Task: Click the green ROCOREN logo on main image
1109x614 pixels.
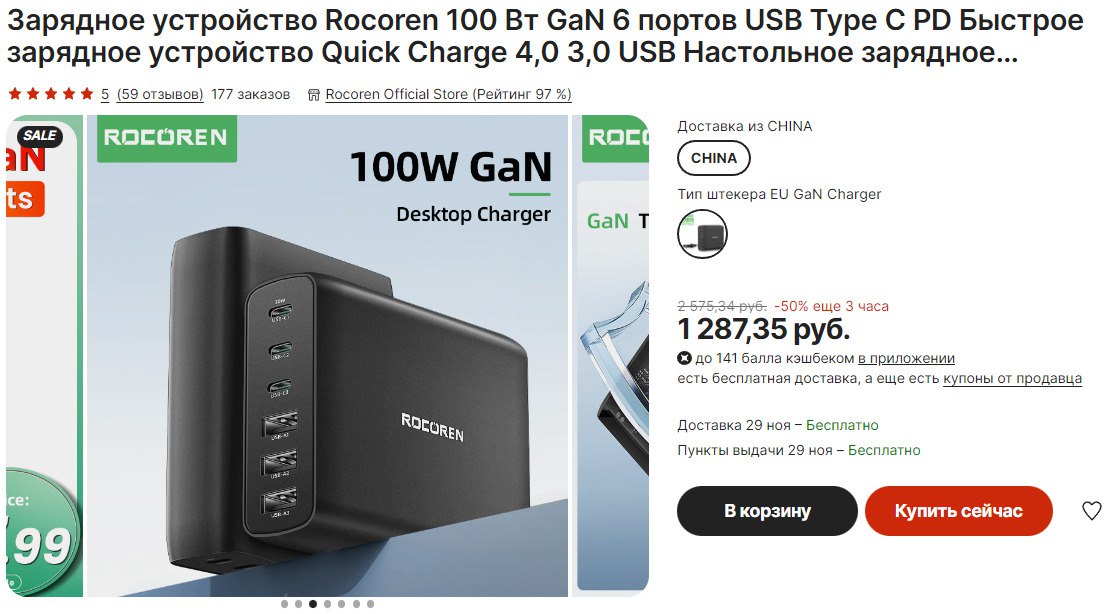Action: pyautogui.click(x=166, y=138)
